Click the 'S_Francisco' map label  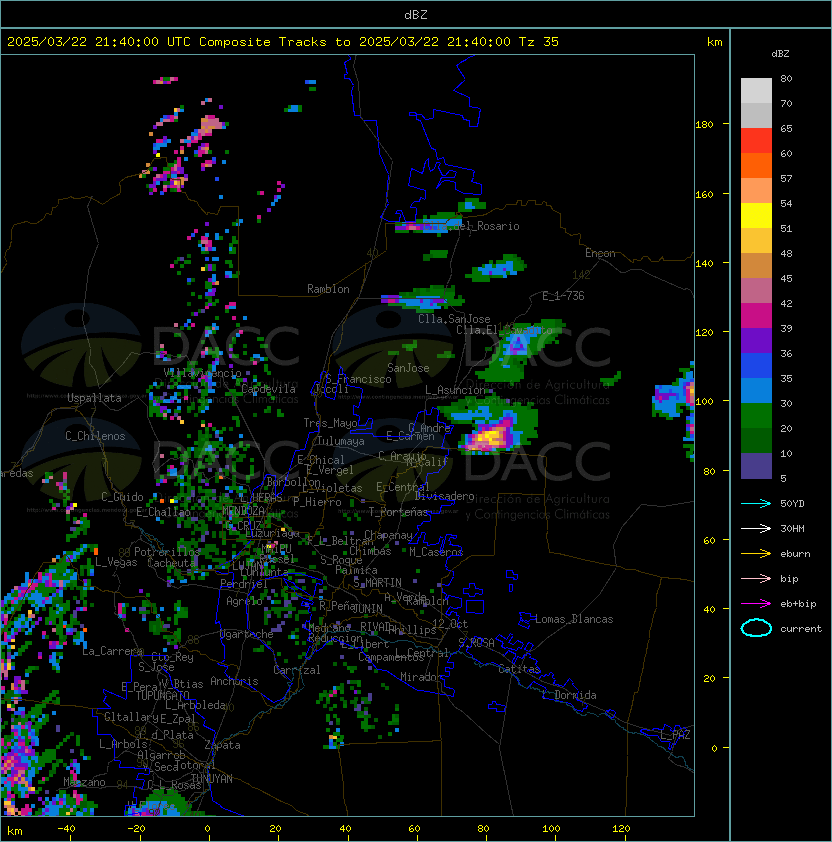tap(358, 379)
